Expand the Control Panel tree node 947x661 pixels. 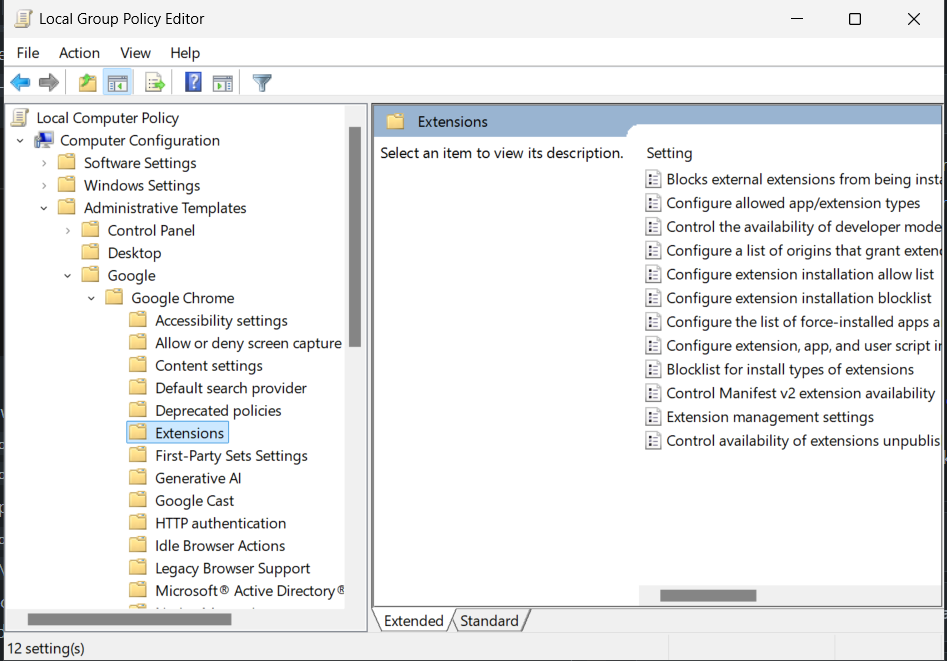pyautogui.click(x=68, y=231)
